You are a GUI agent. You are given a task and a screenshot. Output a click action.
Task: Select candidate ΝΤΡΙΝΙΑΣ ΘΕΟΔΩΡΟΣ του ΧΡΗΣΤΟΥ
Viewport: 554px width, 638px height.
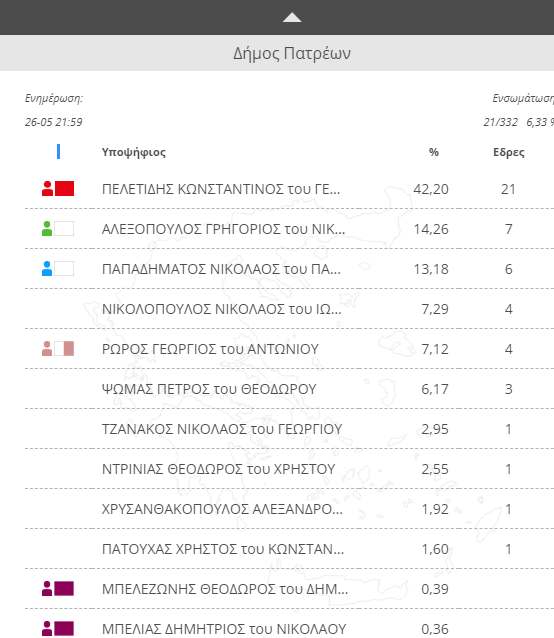coord(218,469)
